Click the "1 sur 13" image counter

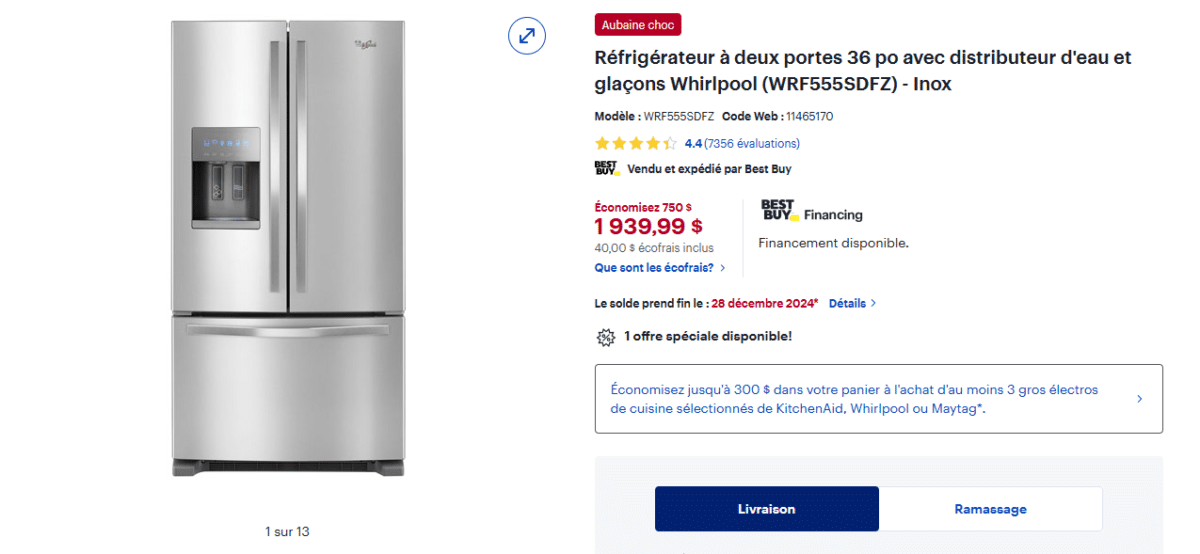287,531
